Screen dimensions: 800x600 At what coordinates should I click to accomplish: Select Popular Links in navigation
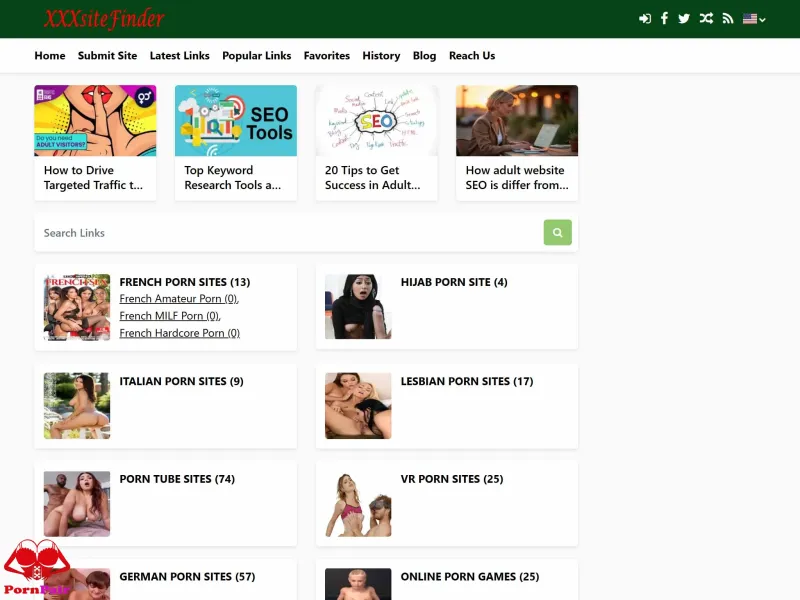(x=257, y=56)
